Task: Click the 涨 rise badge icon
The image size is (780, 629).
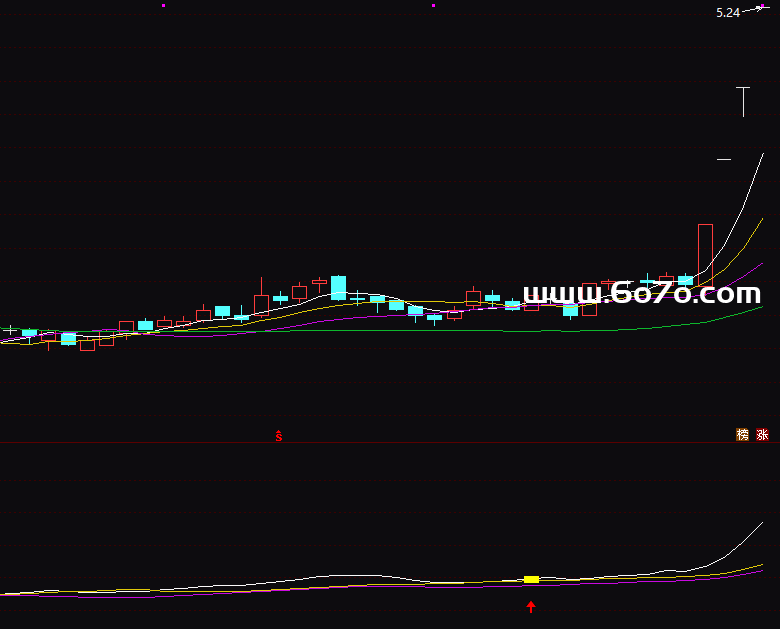Action: point(762,435)
